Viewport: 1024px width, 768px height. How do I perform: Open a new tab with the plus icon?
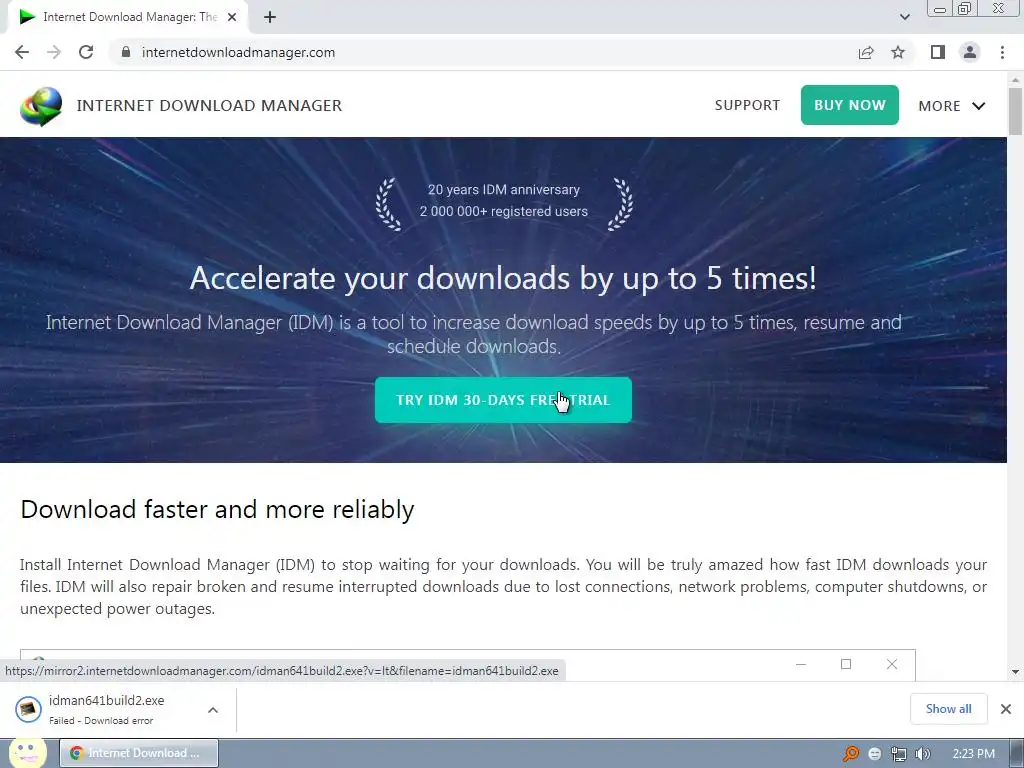(x=270, y=17)
